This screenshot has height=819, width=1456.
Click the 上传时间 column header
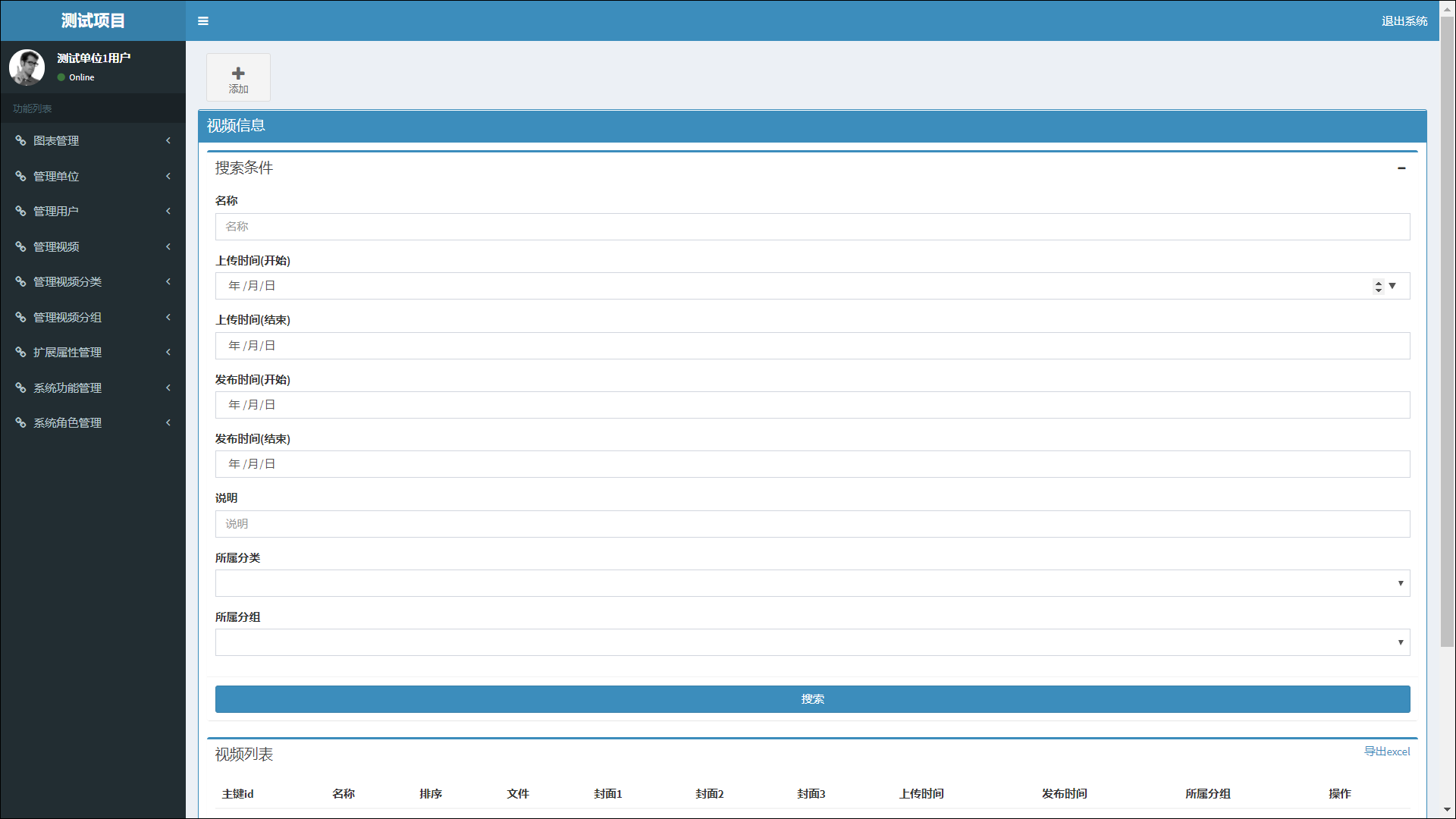(x=921, y=794)
